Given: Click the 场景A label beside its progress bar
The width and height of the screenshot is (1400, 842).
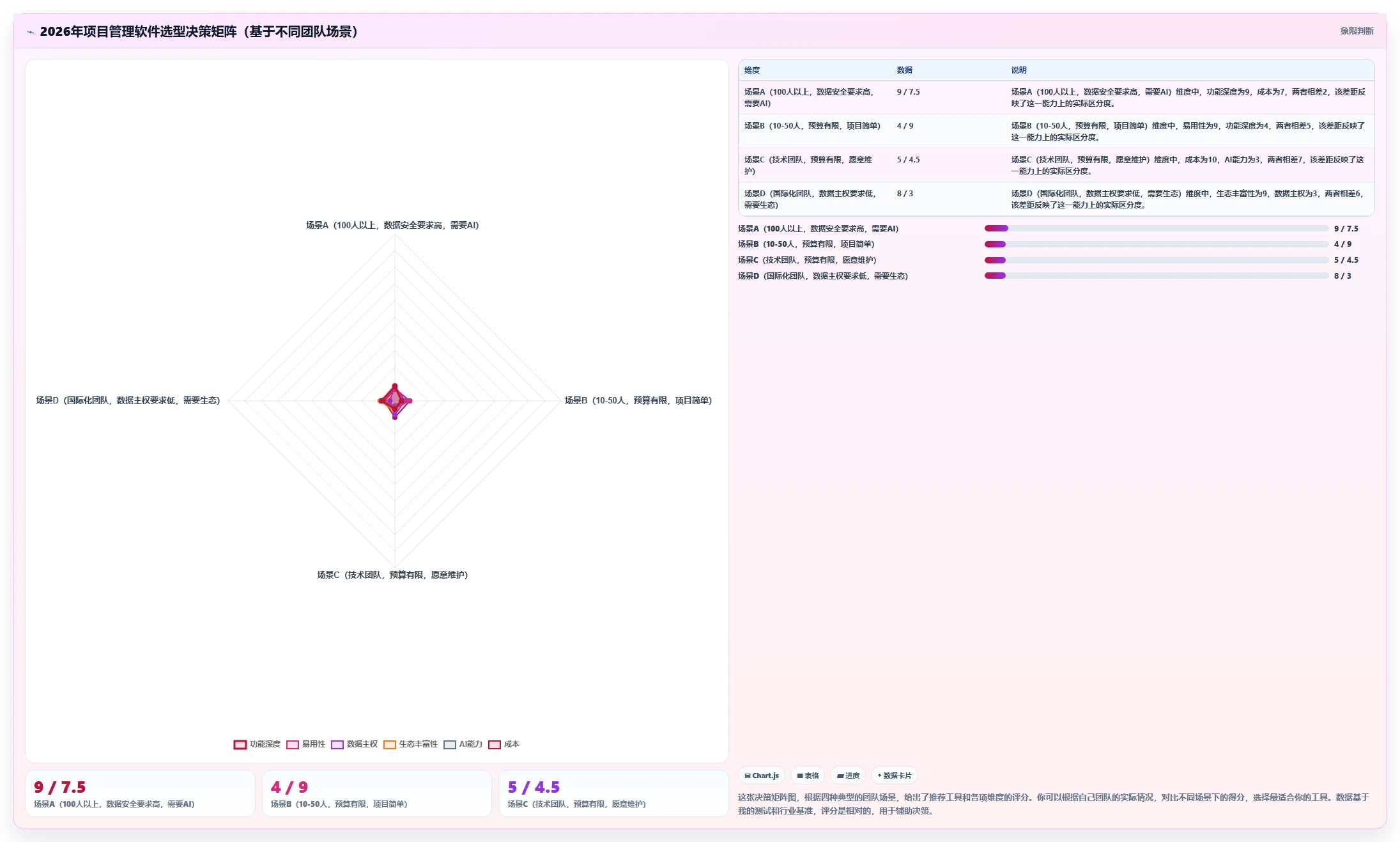Looking at the screenshot, I should coord(818,228).
